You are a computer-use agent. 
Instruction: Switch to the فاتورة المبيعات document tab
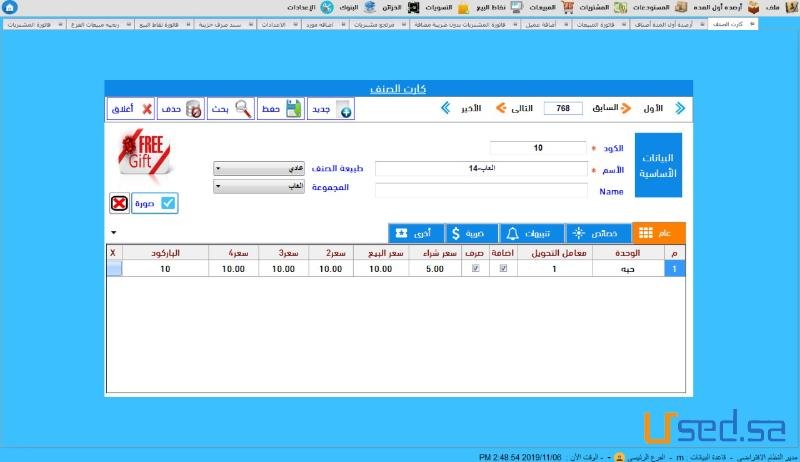coord(601,24)
